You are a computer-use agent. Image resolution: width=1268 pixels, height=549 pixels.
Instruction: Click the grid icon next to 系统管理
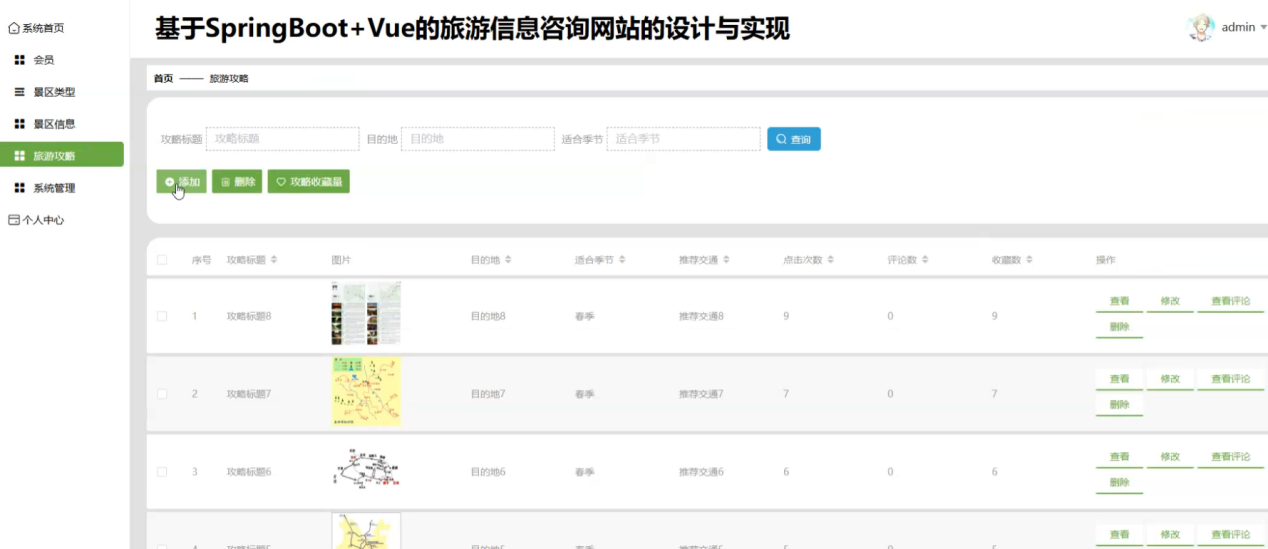(x=20, y=188)
